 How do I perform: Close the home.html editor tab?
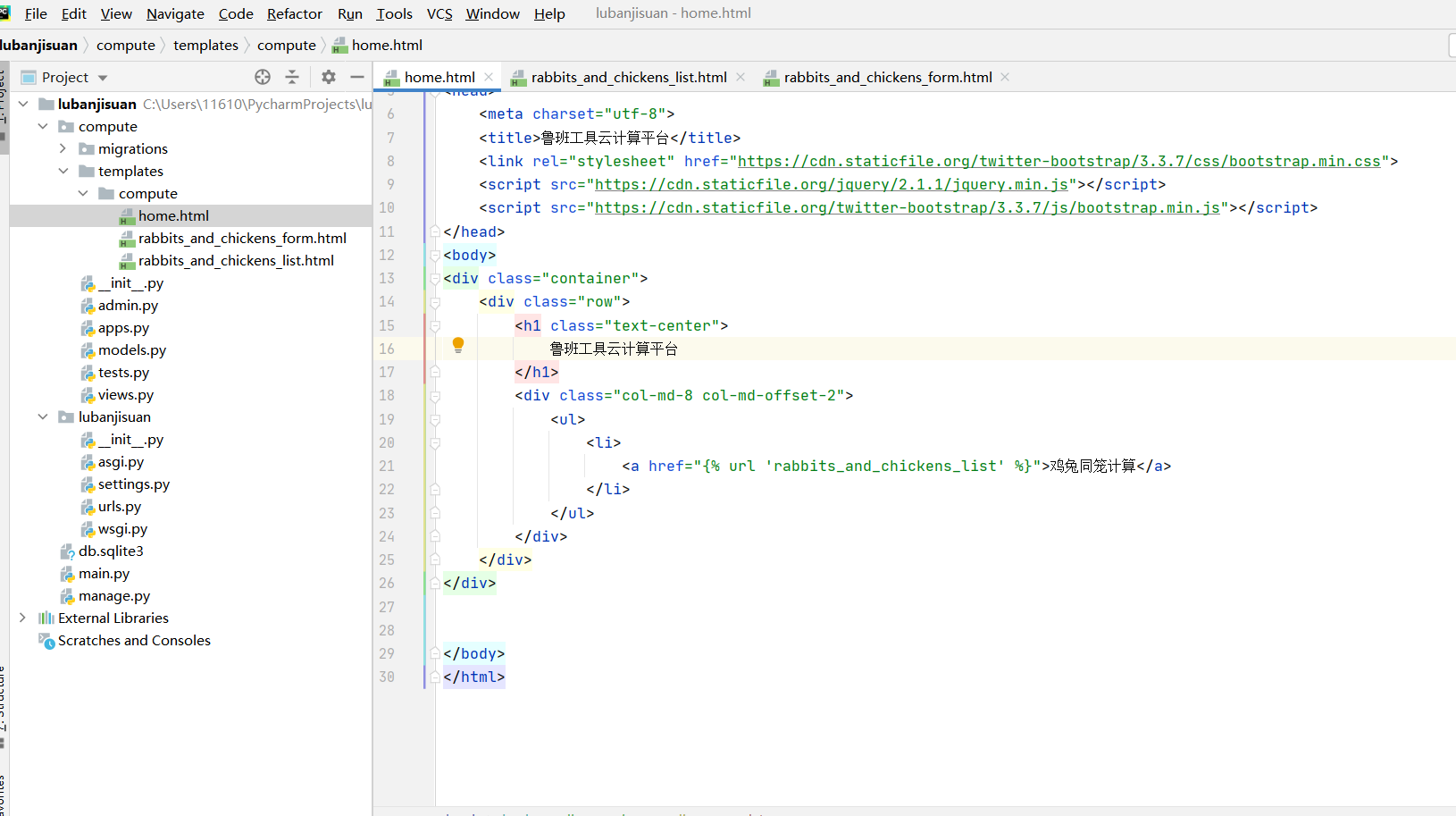coord(489,77)
